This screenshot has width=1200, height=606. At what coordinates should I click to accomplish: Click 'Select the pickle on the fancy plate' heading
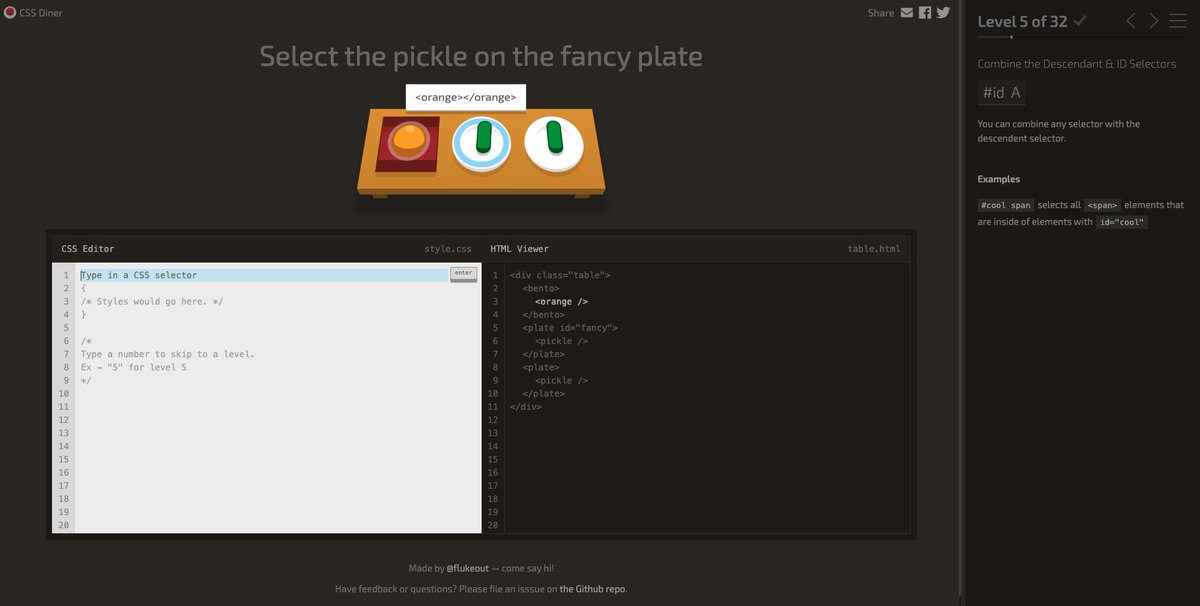pyautogui.click(x=481, y=56)
